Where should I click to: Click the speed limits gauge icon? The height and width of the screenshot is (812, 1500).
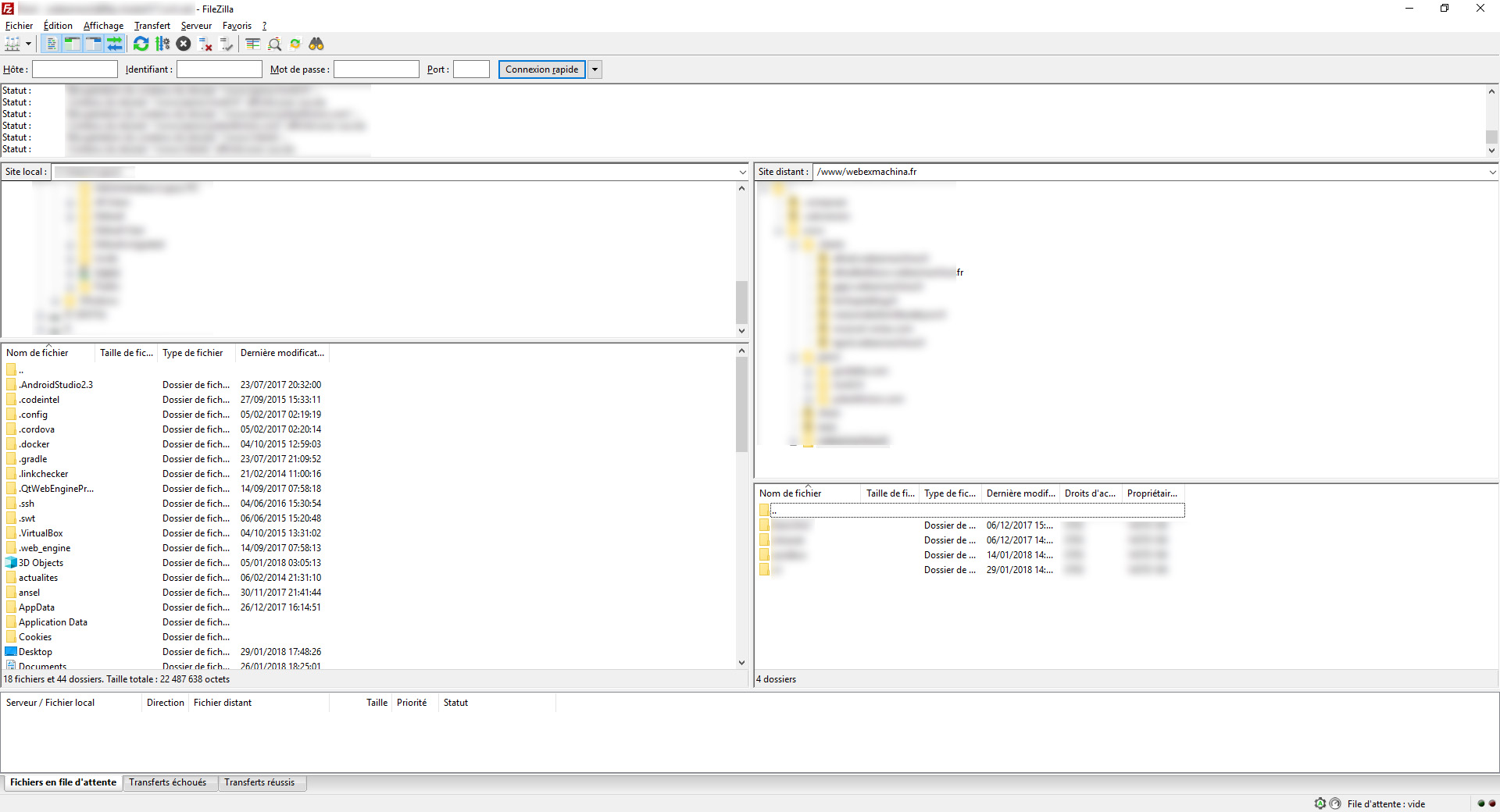coord(1335,803)
